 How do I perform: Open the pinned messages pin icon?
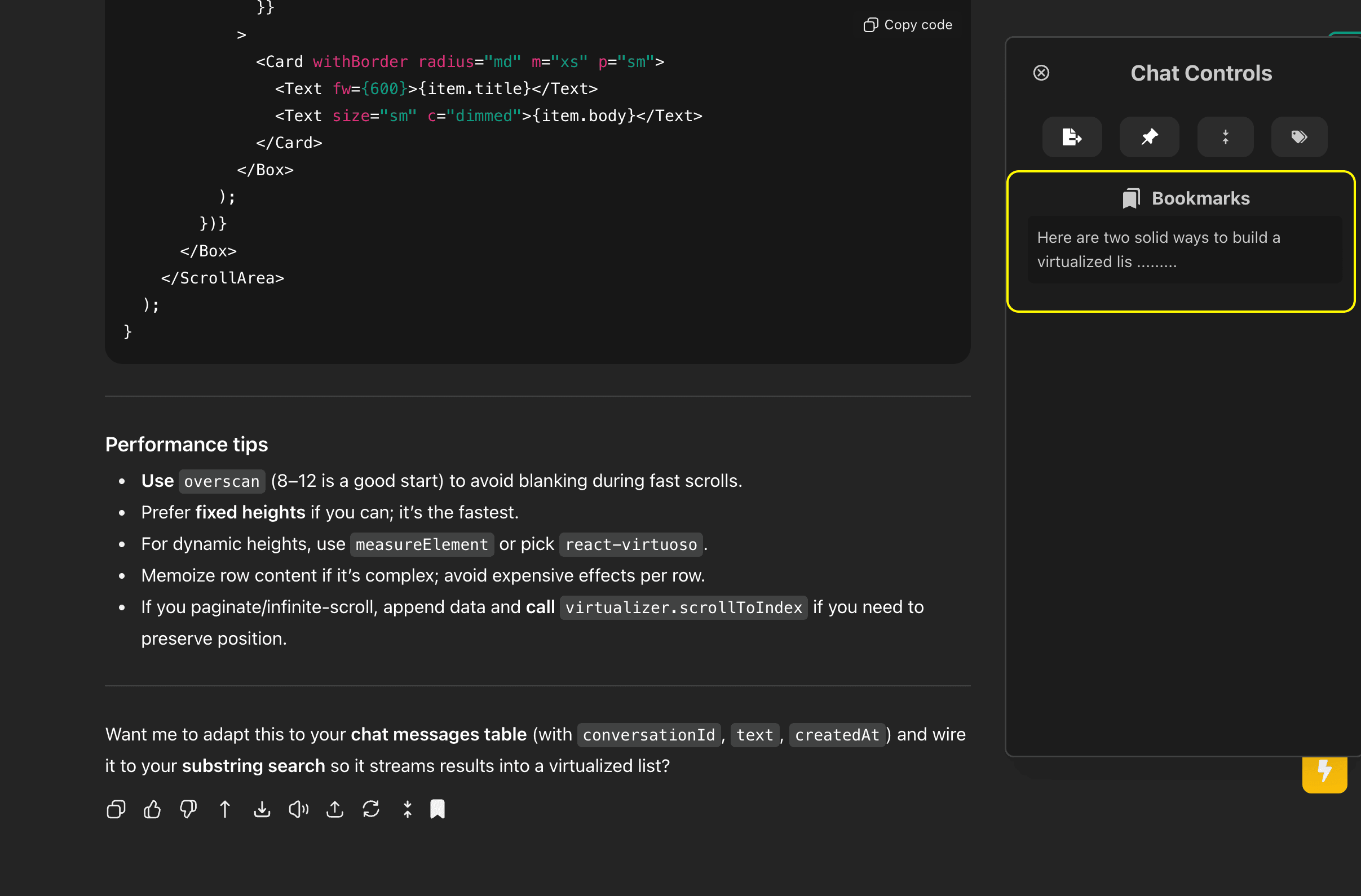[1149, 137]
